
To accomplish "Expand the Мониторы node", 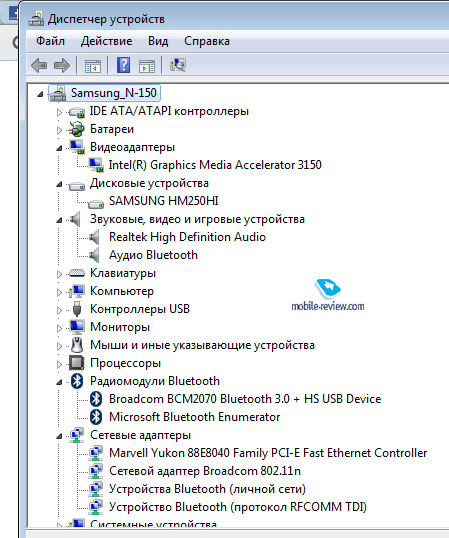I will 59,328.
